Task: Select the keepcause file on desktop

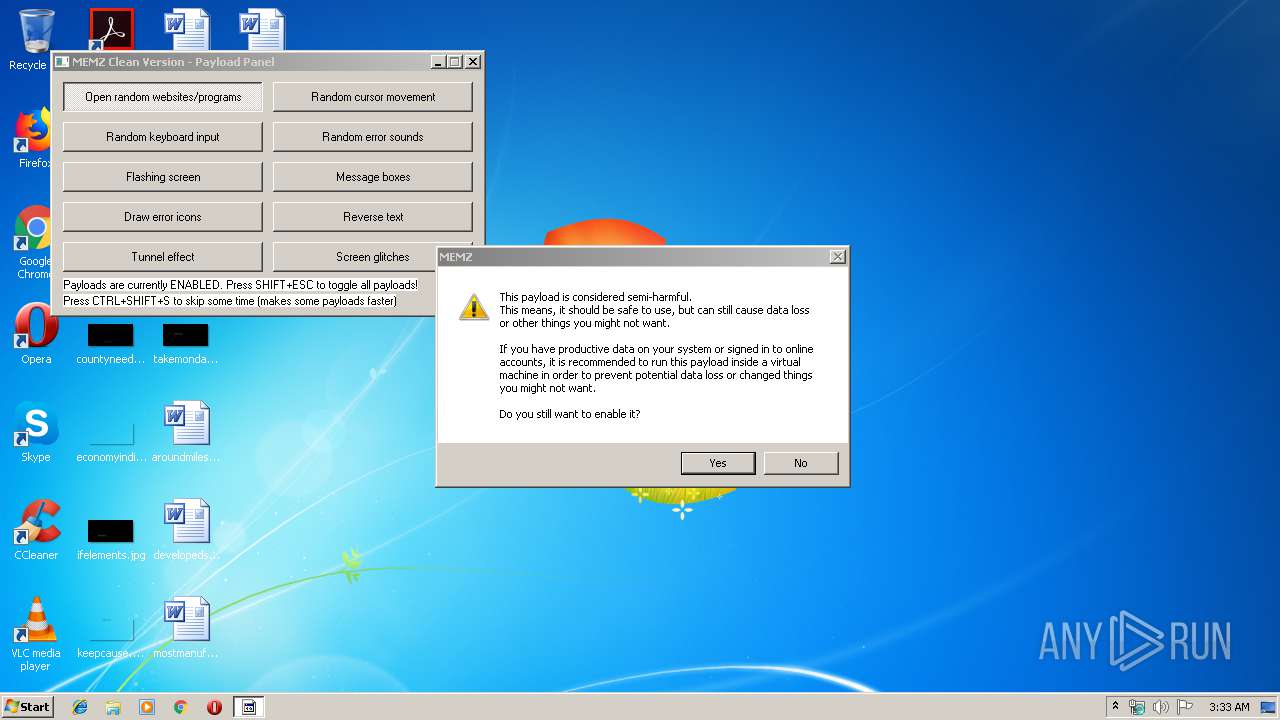Action: (111, 636)
